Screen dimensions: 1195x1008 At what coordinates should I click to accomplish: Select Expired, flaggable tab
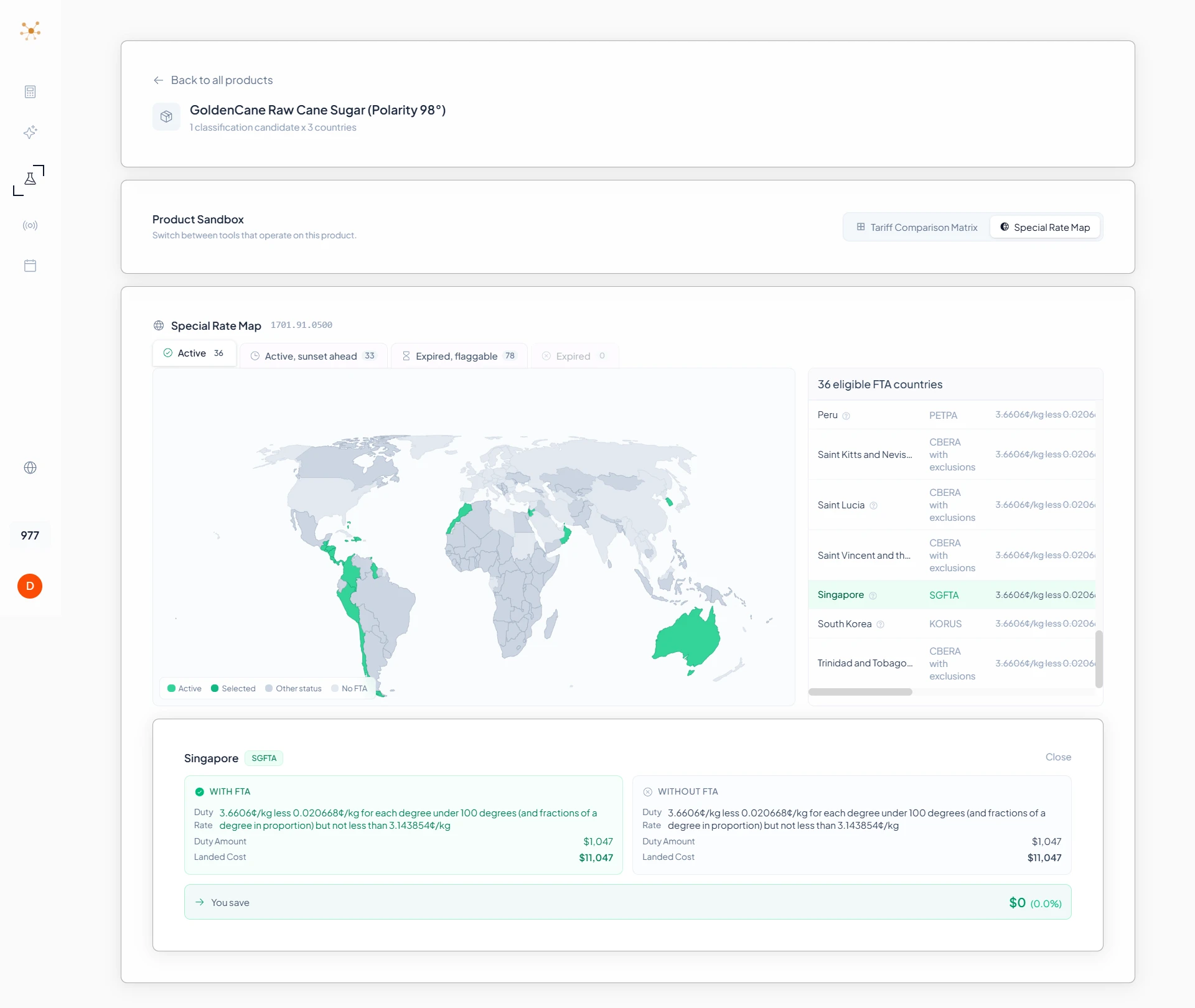[x=459, y=356]
